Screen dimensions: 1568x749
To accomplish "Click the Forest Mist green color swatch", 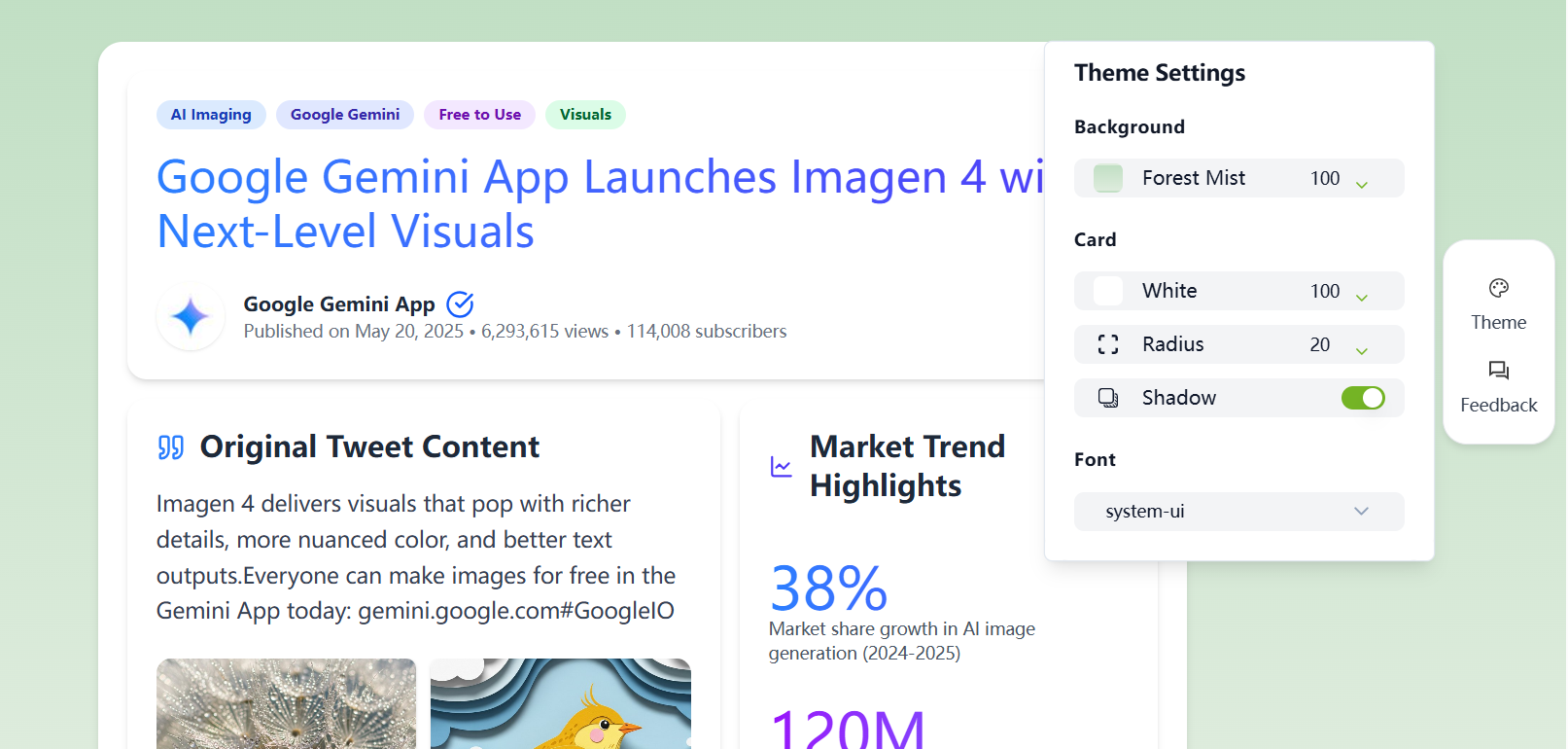I will tap(1108, 178).
